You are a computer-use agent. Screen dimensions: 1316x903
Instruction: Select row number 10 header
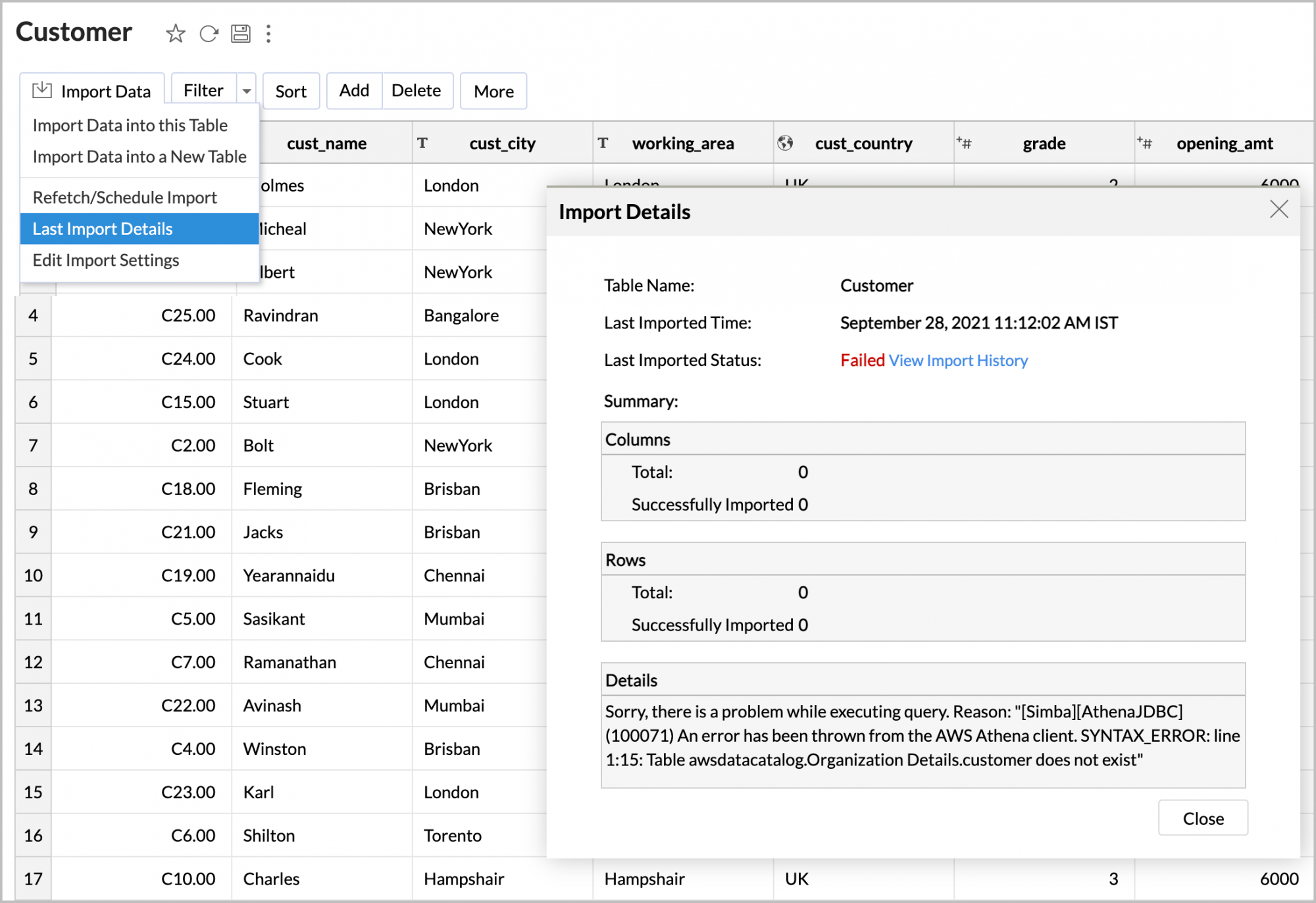(33, 575)
